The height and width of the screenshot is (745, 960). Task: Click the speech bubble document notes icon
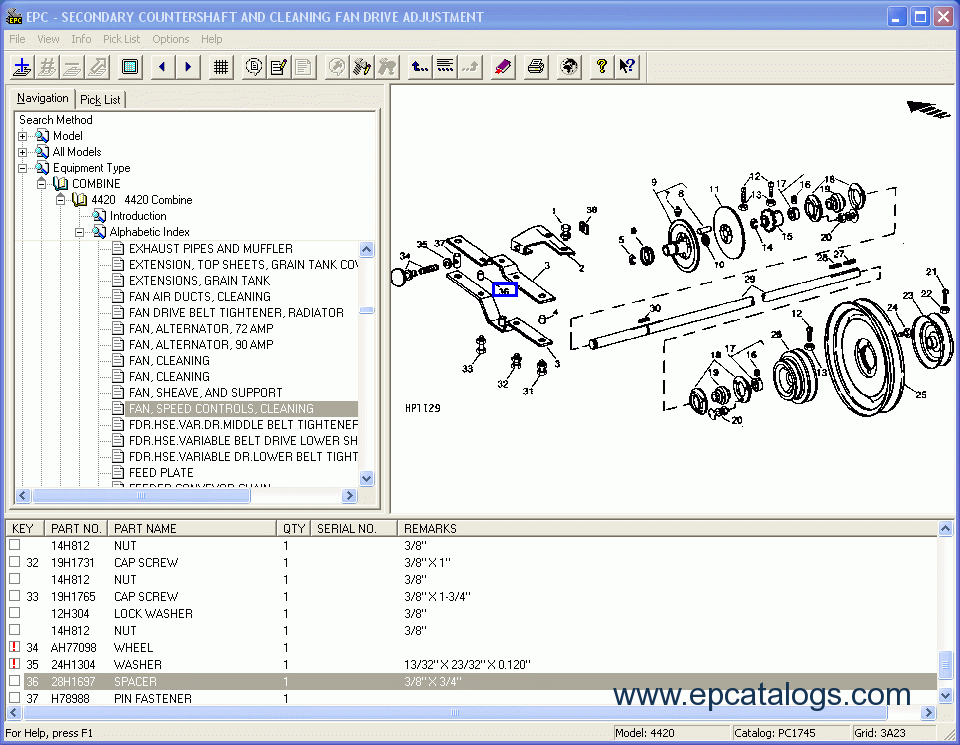(x=253, y=67)
